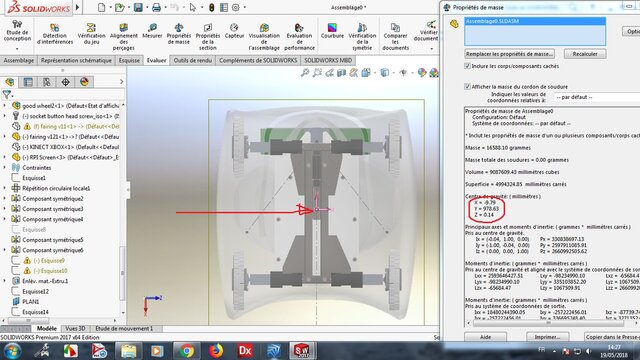Click Remplacer les propriétés de masse button

click(509, 54)
